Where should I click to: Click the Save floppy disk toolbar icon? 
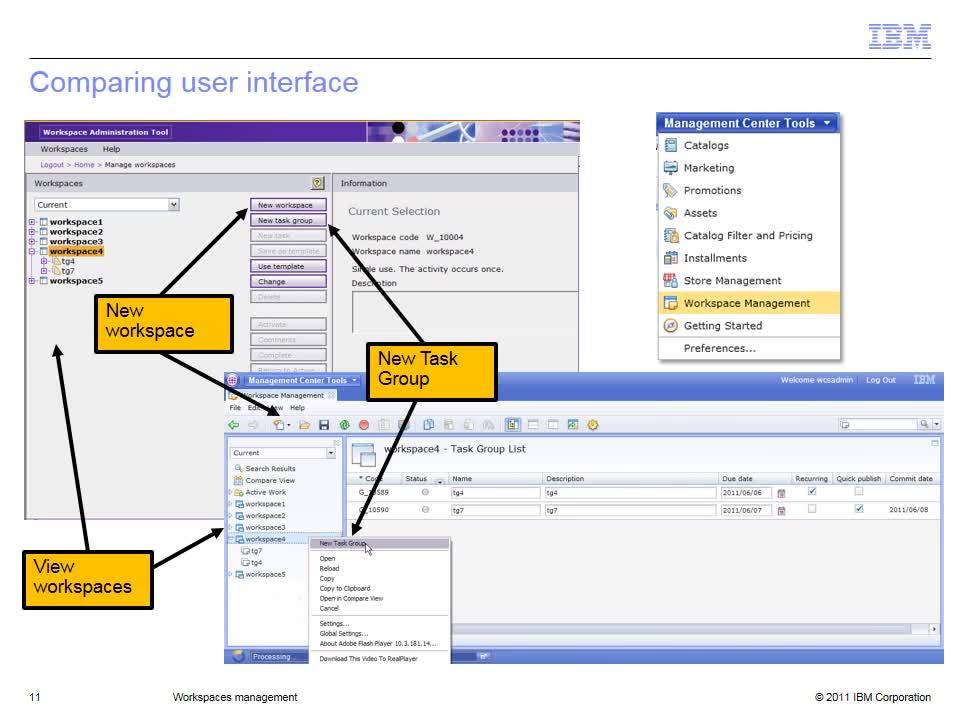coord(324,425)
